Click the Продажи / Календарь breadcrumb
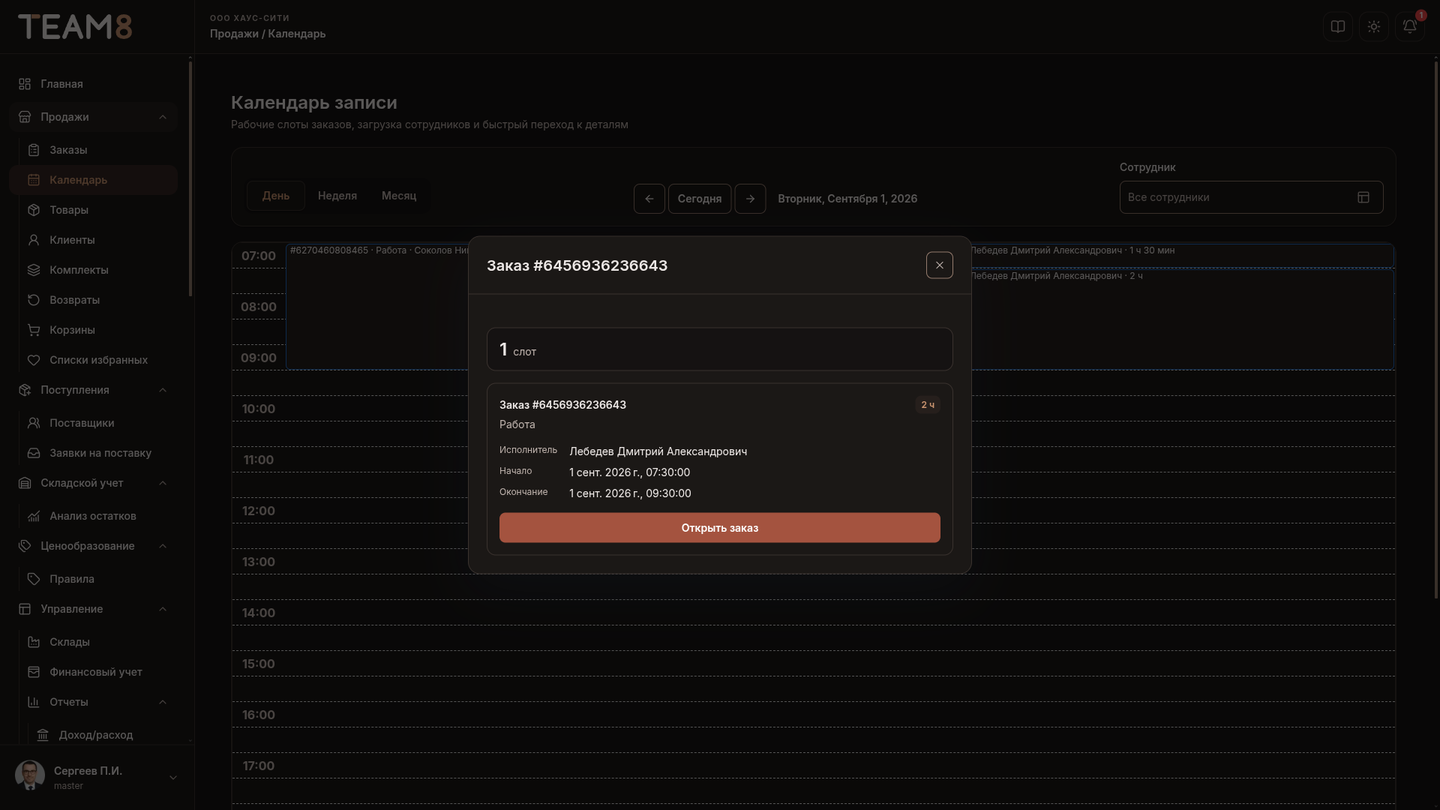 coord(268,34)
